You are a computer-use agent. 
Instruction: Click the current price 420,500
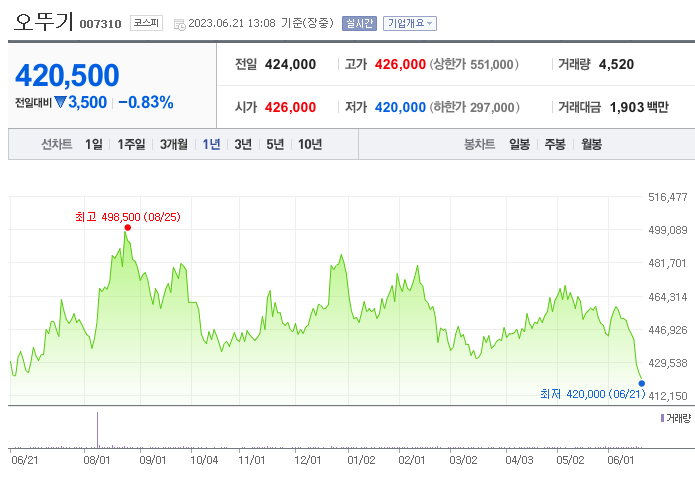[67, 75]
